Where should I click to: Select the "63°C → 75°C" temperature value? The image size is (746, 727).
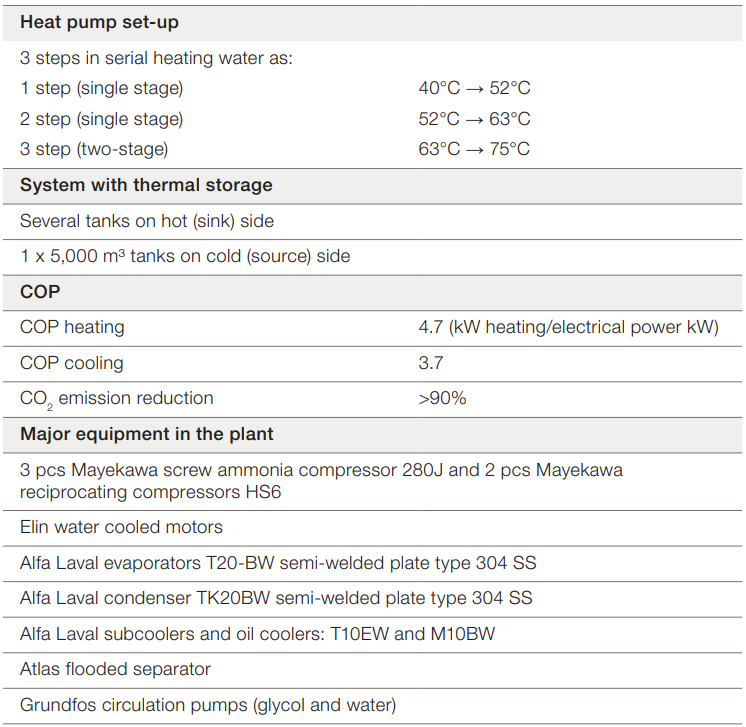coord(474,149)
